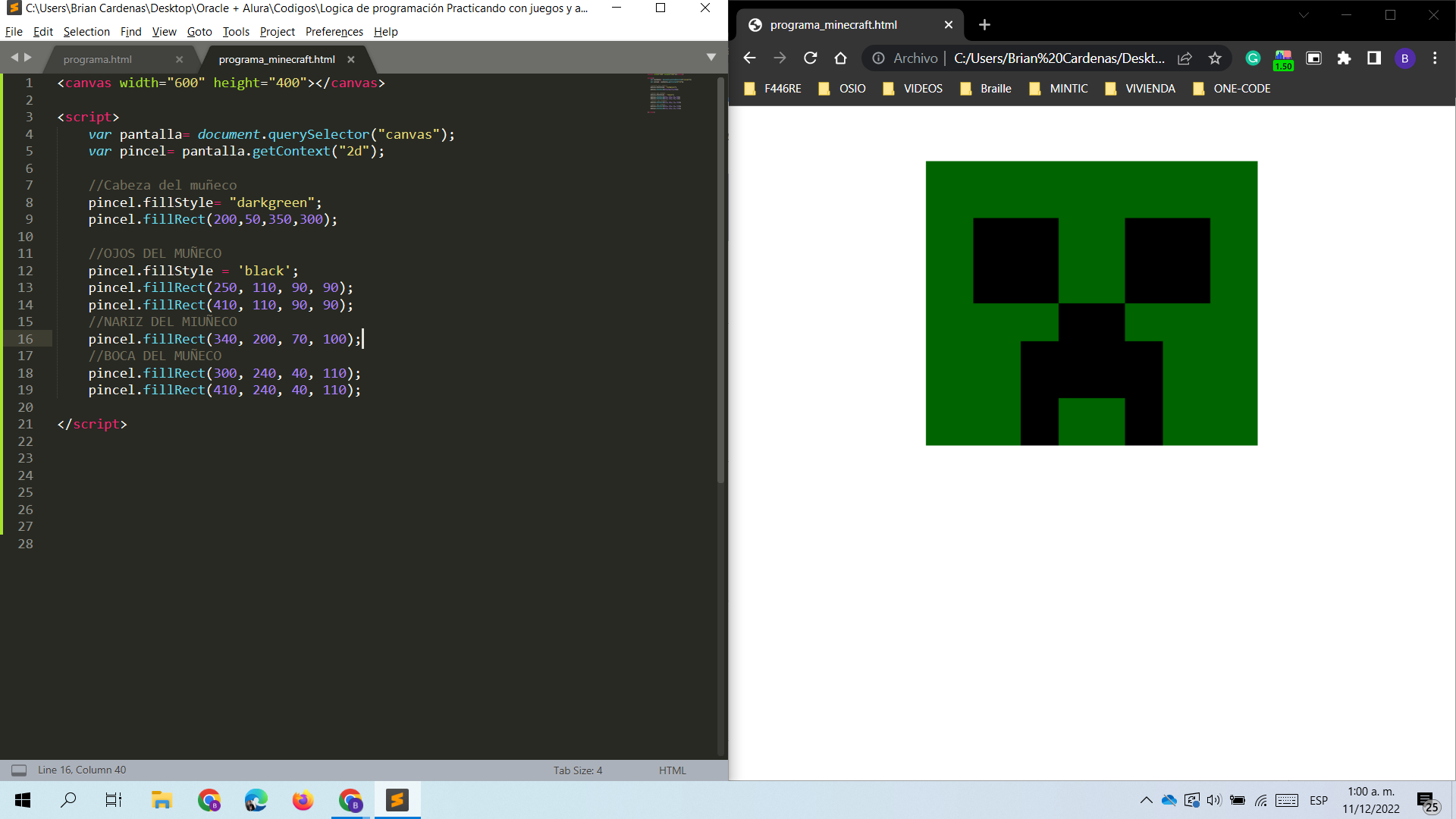The width and height of the screenshot is (1456, 819).
Task: Open the Grammarly extension
Action: point(1253,58)
